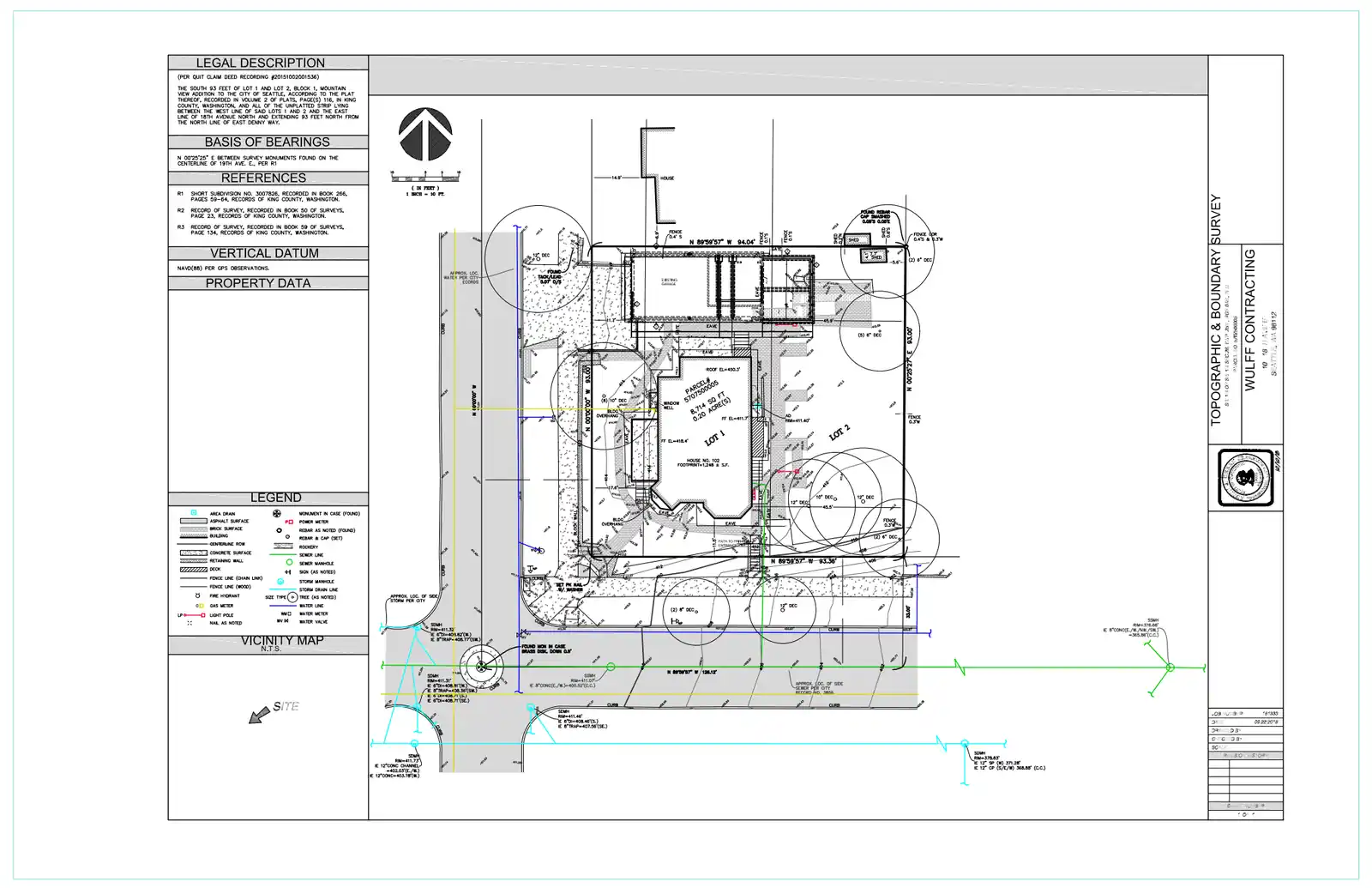This screenshot has width=1372, height=888.
Task: Click the far-right sewer manhole junction
Action: 1170,667
